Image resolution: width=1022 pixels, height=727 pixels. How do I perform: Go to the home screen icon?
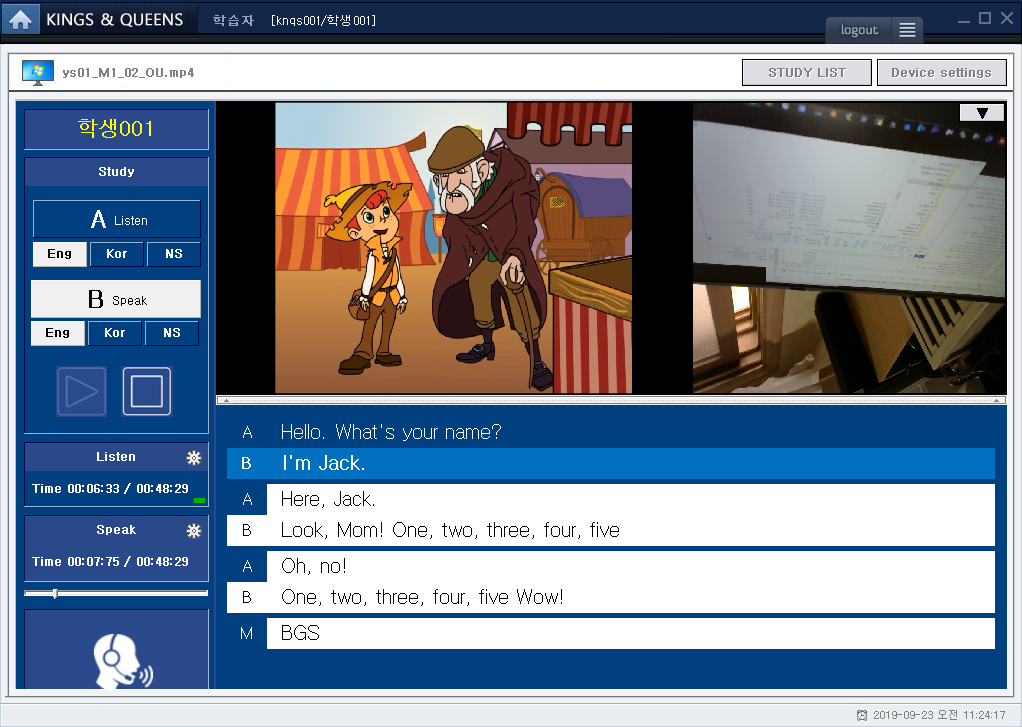(x=20, y=19)
